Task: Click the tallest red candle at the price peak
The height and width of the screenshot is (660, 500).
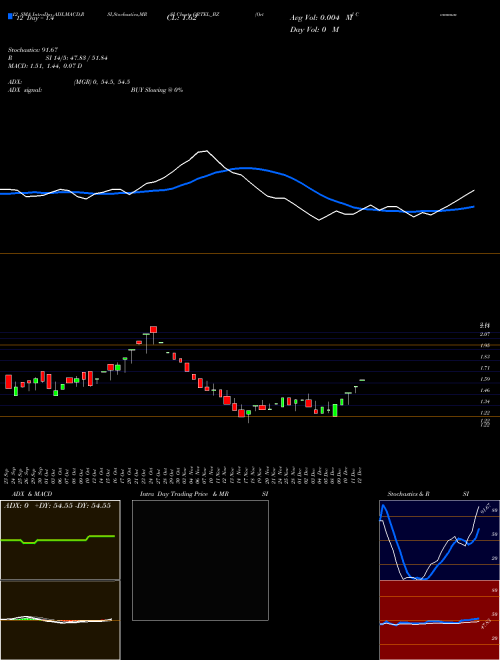Action: click(x=154, y=330)
